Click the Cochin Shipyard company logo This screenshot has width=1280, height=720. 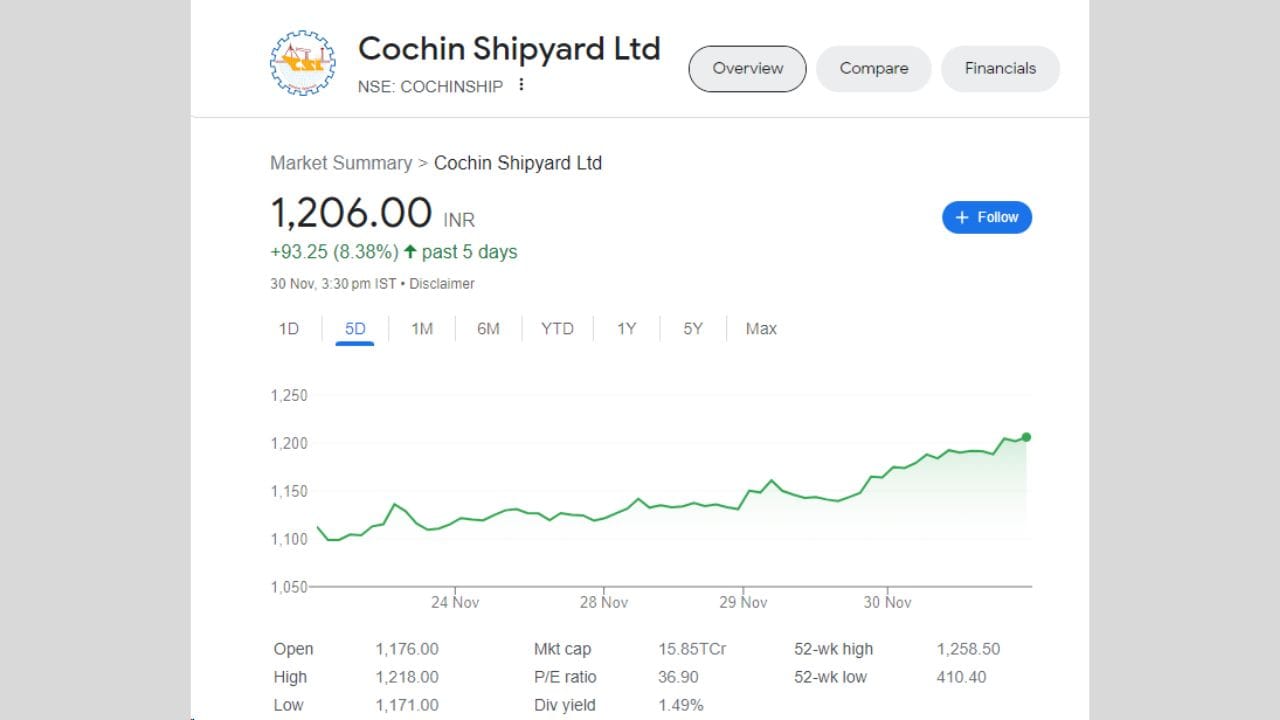[303, 63]
